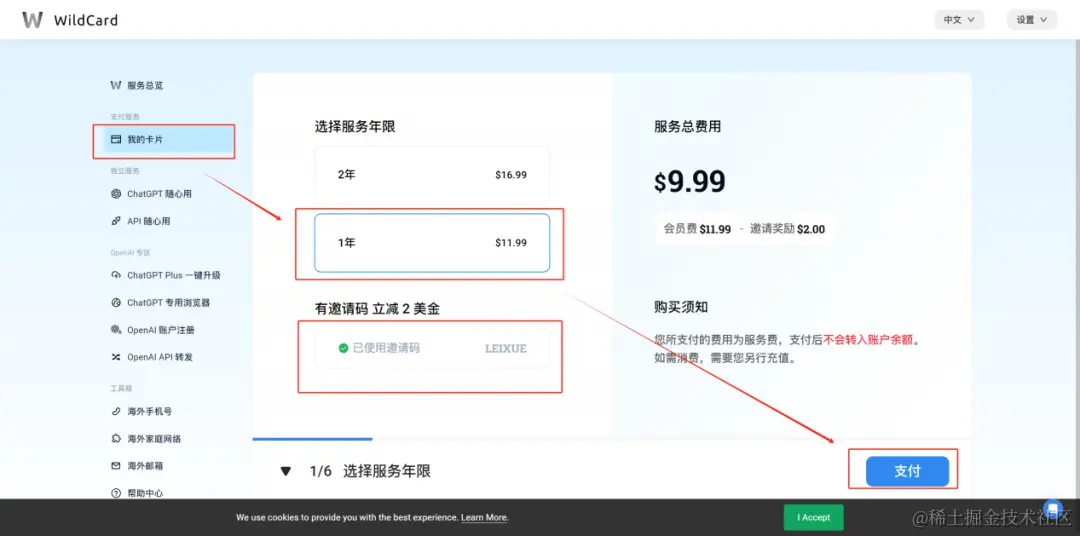The image size is (1080, 536).
Task: Select the 1年 $11.99 plan
Action: click(x=432, y=243)
